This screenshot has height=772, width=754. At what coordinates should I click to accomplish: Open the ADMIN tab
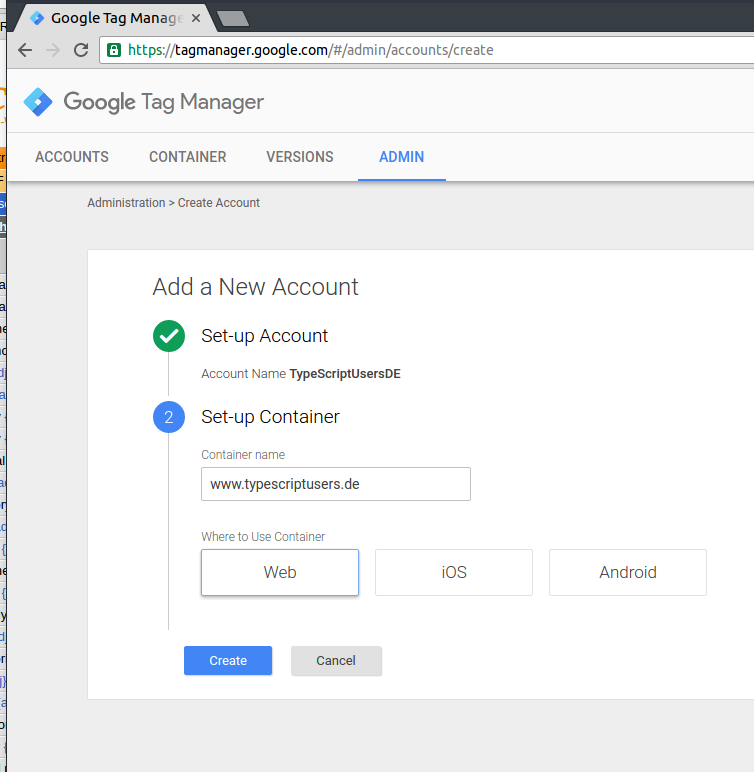402,157
